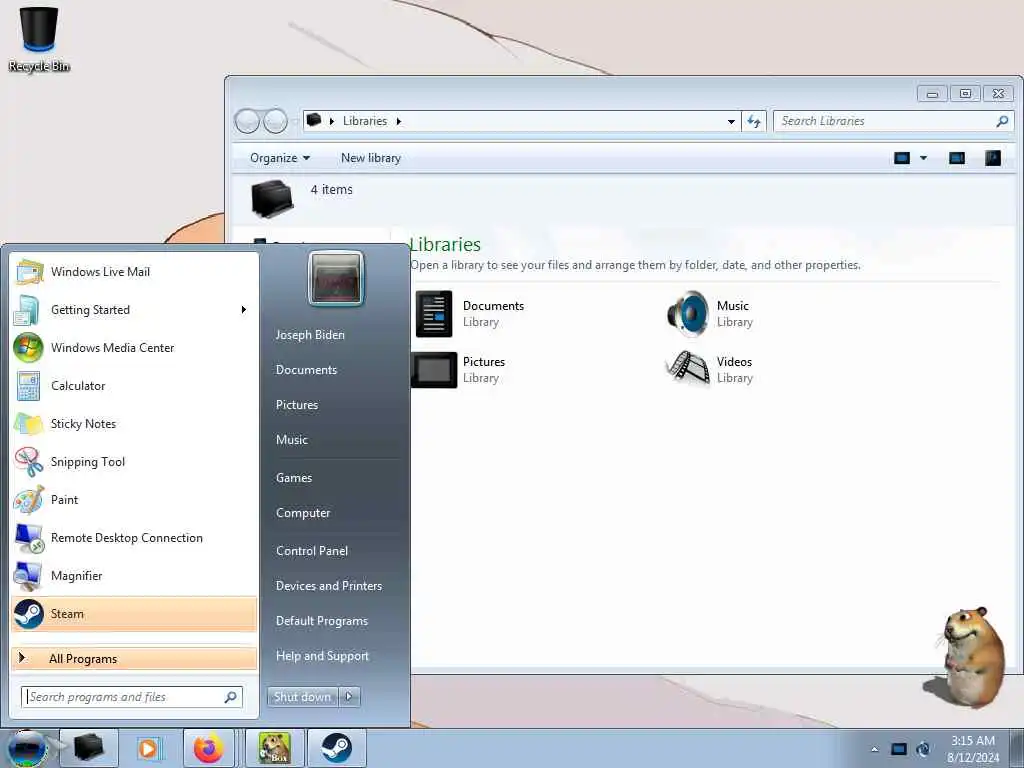Click the user account picture
The image size is (1024, 768).
(x=336, y=279)
